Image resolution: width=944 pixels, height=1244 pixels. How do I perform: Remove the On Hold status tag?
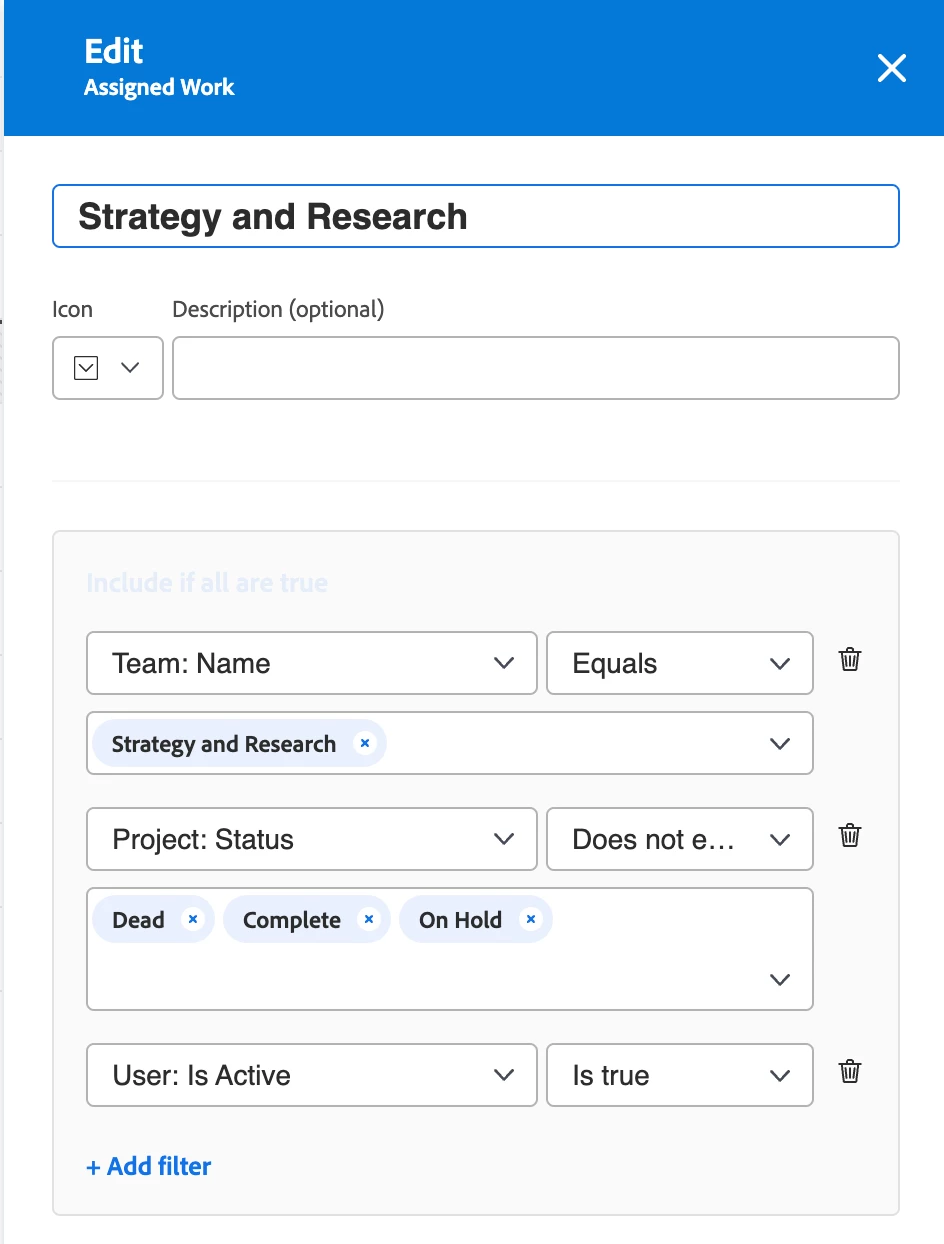pos(531,919)
